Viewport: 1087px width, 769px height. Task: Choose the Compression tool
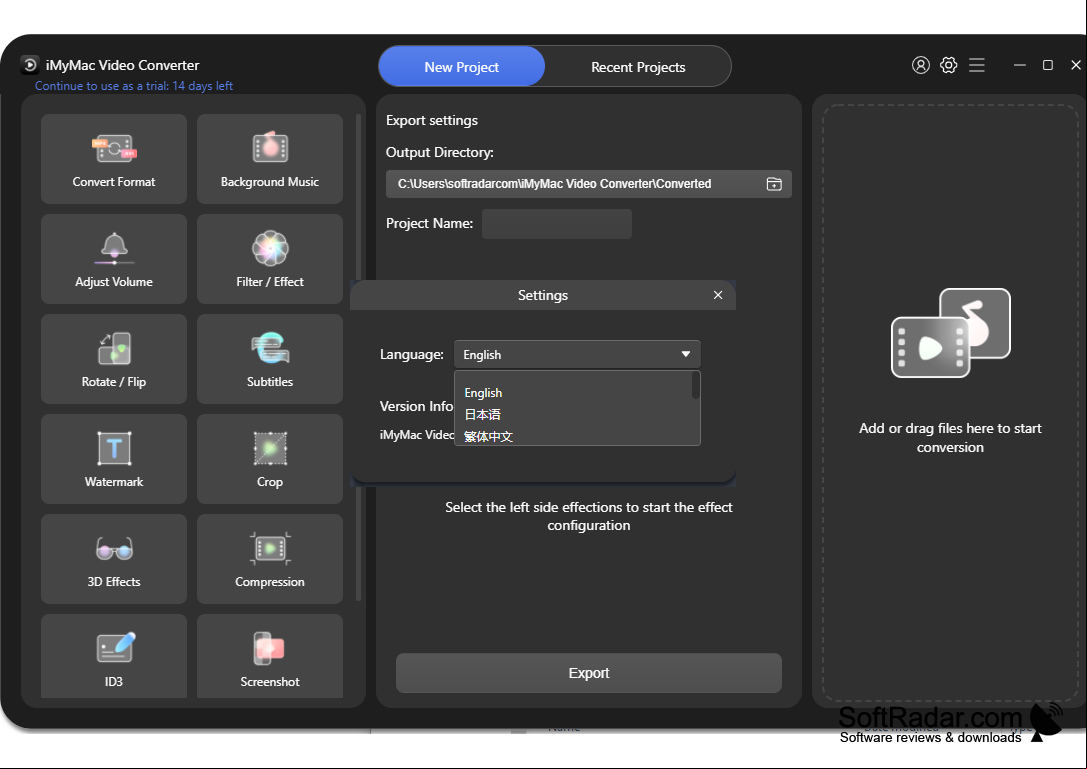click(x=270, y=558)
